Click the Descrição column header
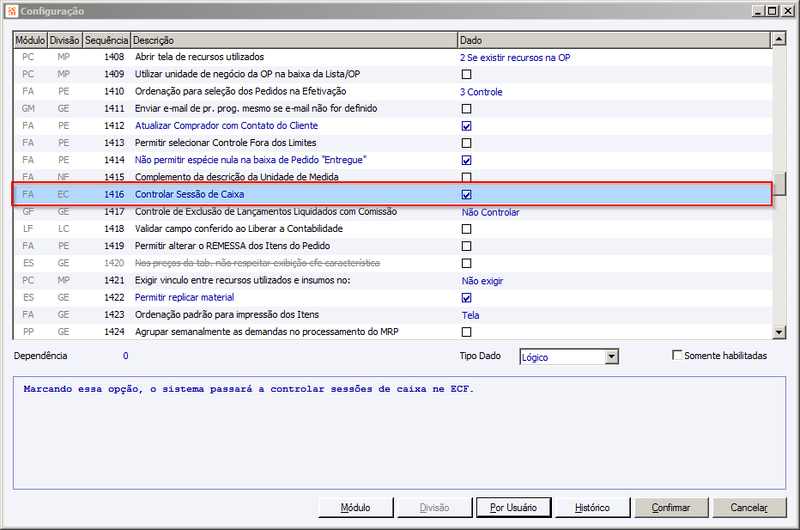This screenshot has width=800, height=530. coord(294,40)
